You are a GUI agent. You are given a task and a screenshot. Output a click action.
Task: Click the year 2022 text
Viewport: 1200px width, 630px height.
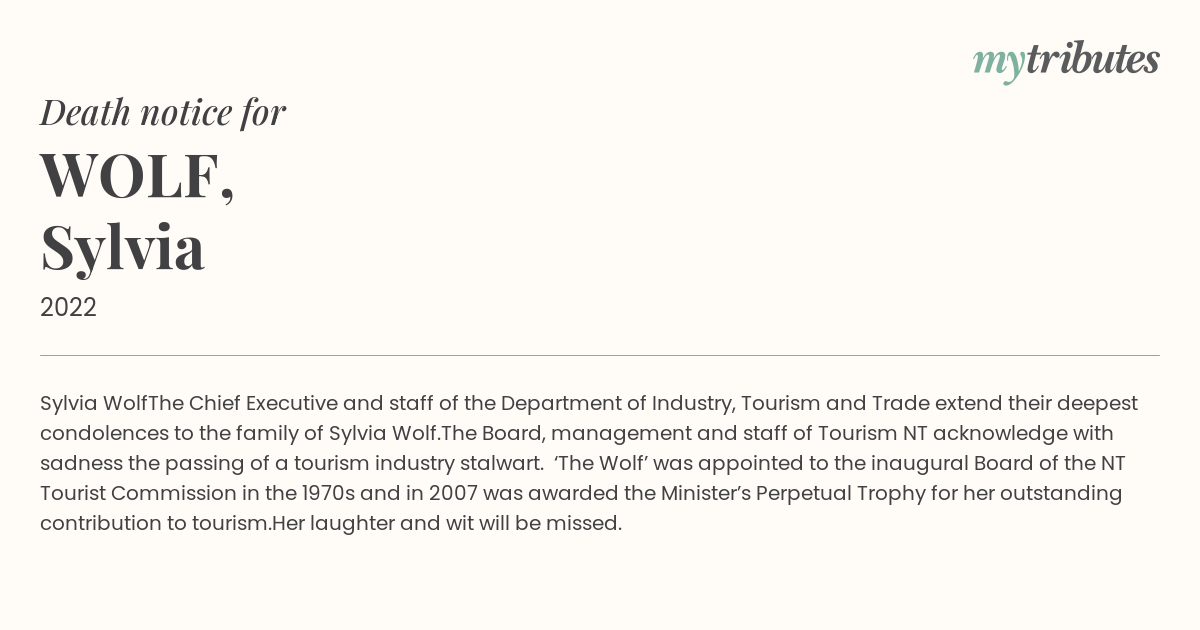click(x=68, y=308)
